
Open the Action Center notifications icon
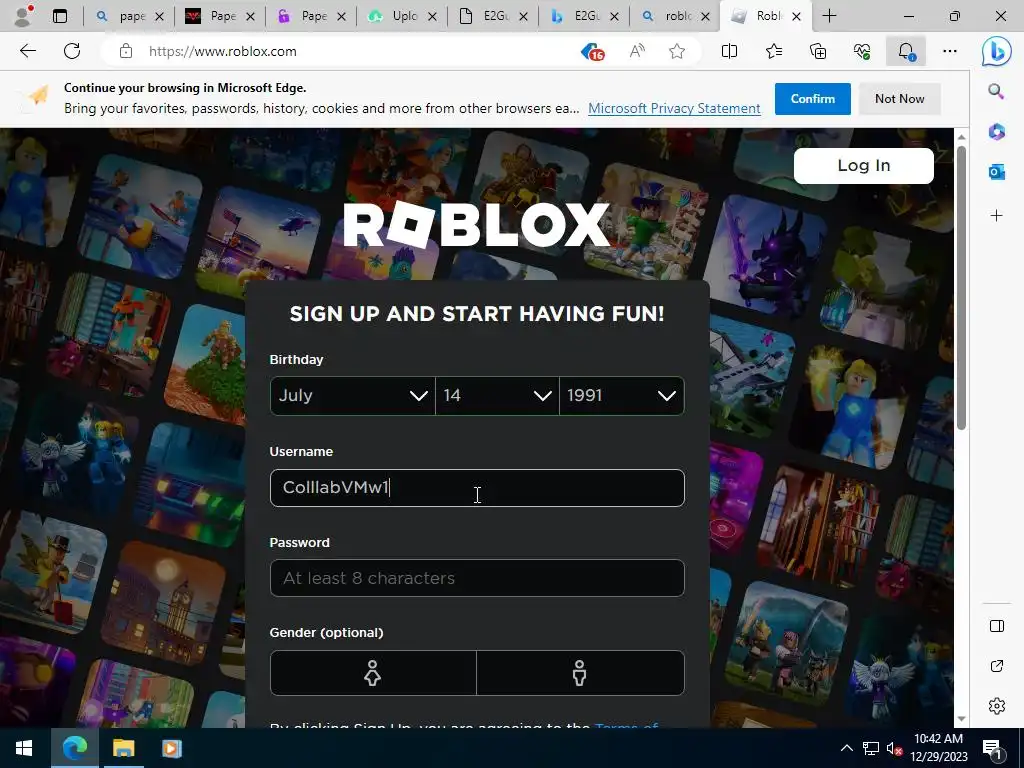point(992,749)
